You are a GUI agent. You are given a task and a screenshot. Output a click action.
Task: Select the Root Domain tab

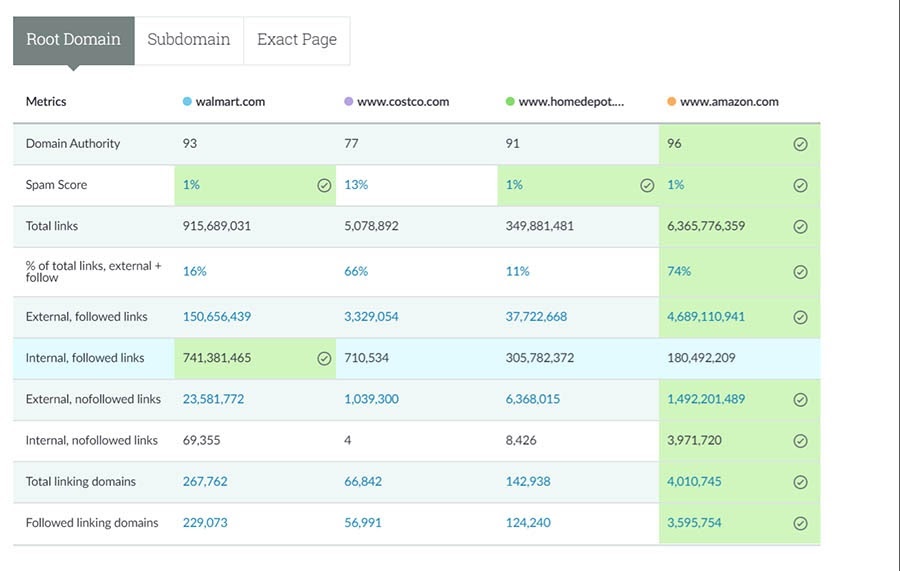pyautogui.click(x=73, y=40)
